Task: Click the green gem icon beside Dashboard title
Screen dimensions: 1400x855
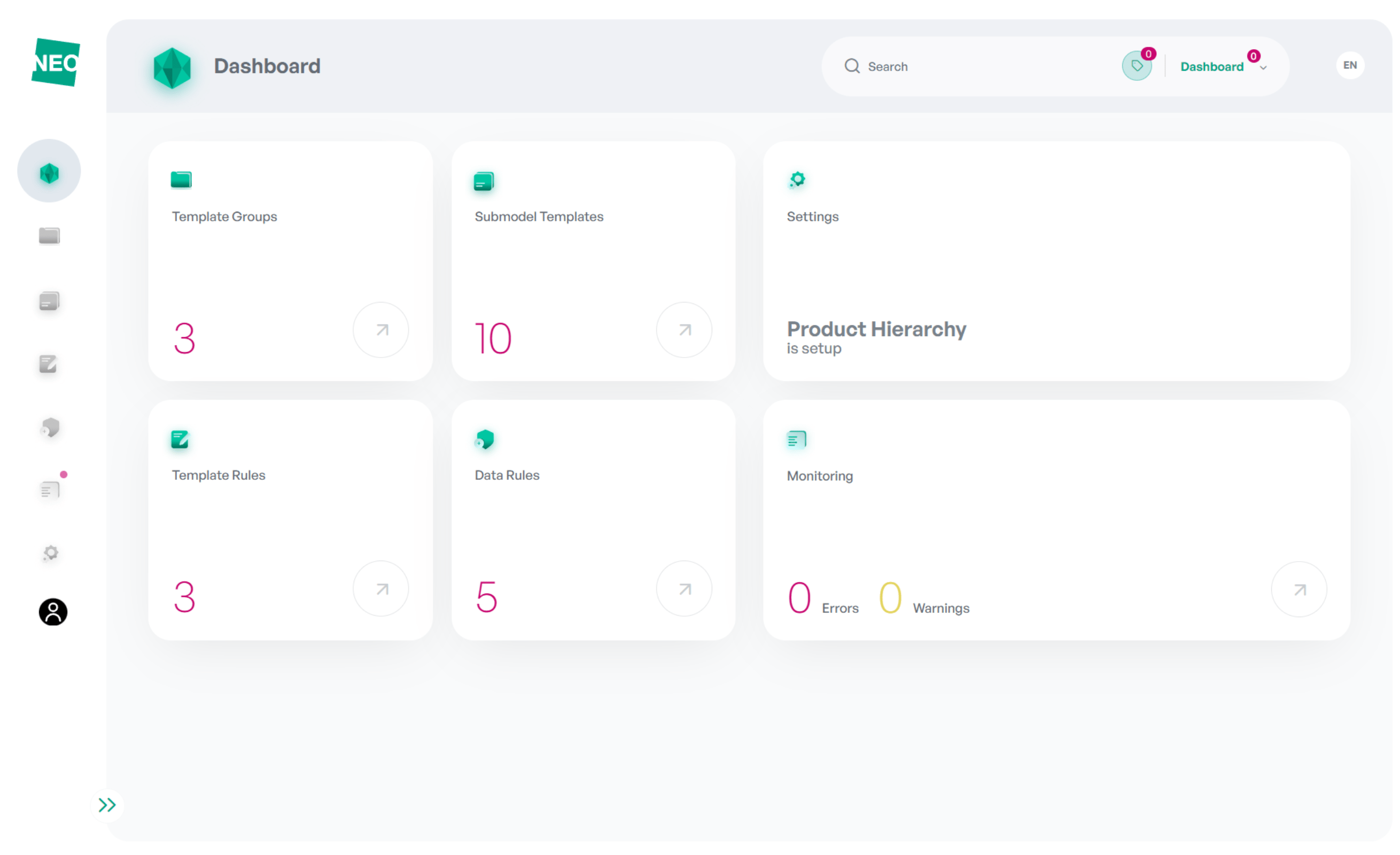Action: [173, 68]
